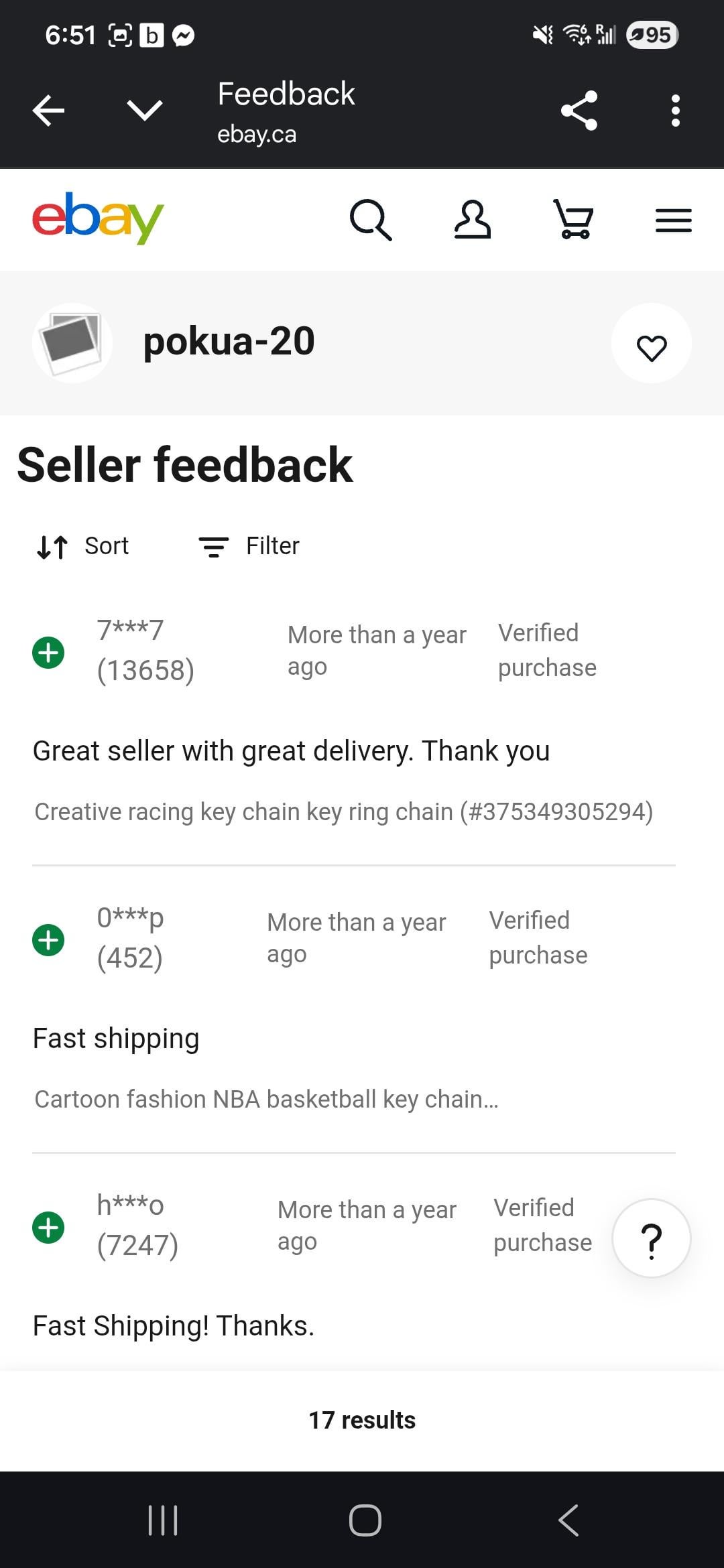724x1568 pixels.
Task: View the shopping cart
Action: (x=574, y=220)
